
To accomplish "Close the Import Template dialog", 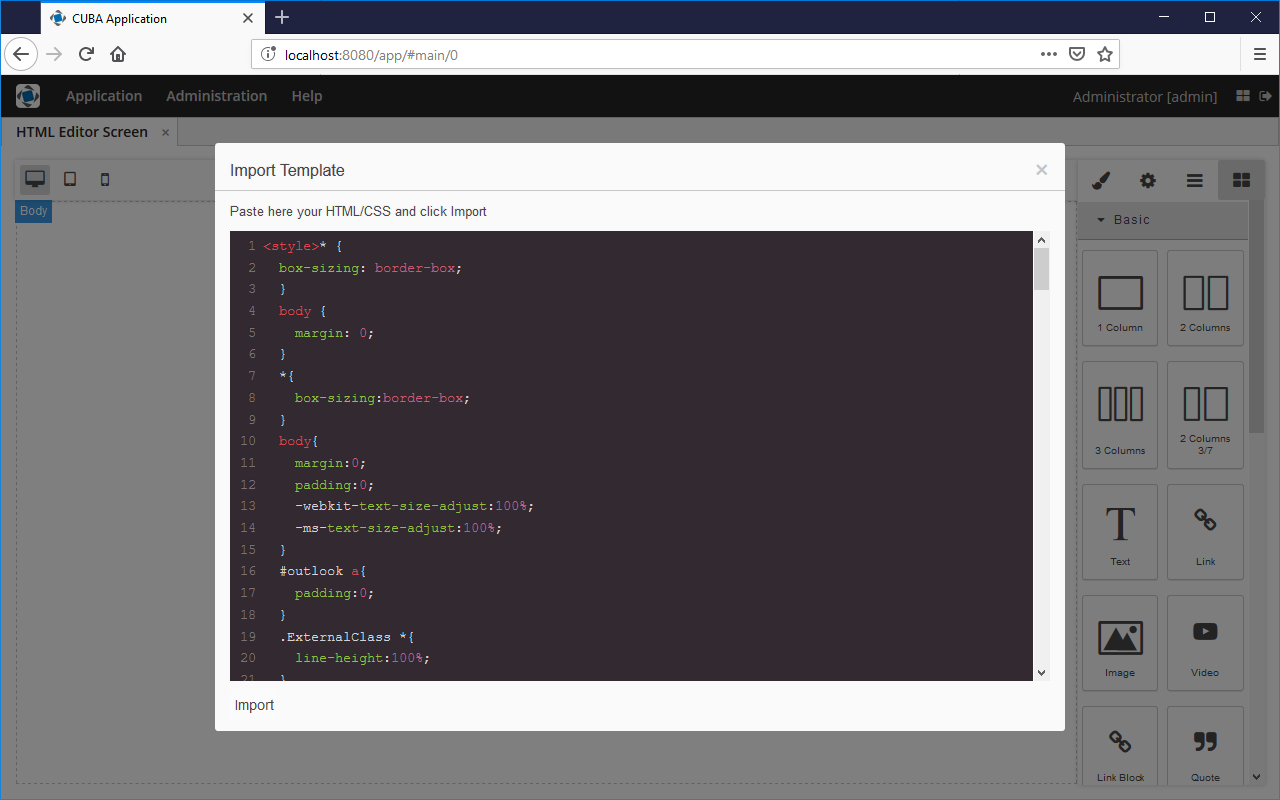I will (1041, 170).
